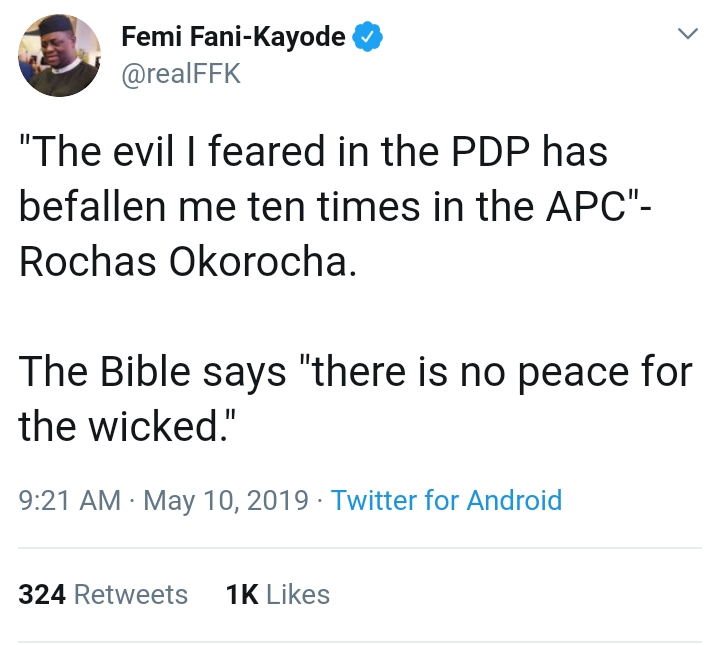Click the blue verified badge
The image size is (707, 645).
tap(367, 38)
